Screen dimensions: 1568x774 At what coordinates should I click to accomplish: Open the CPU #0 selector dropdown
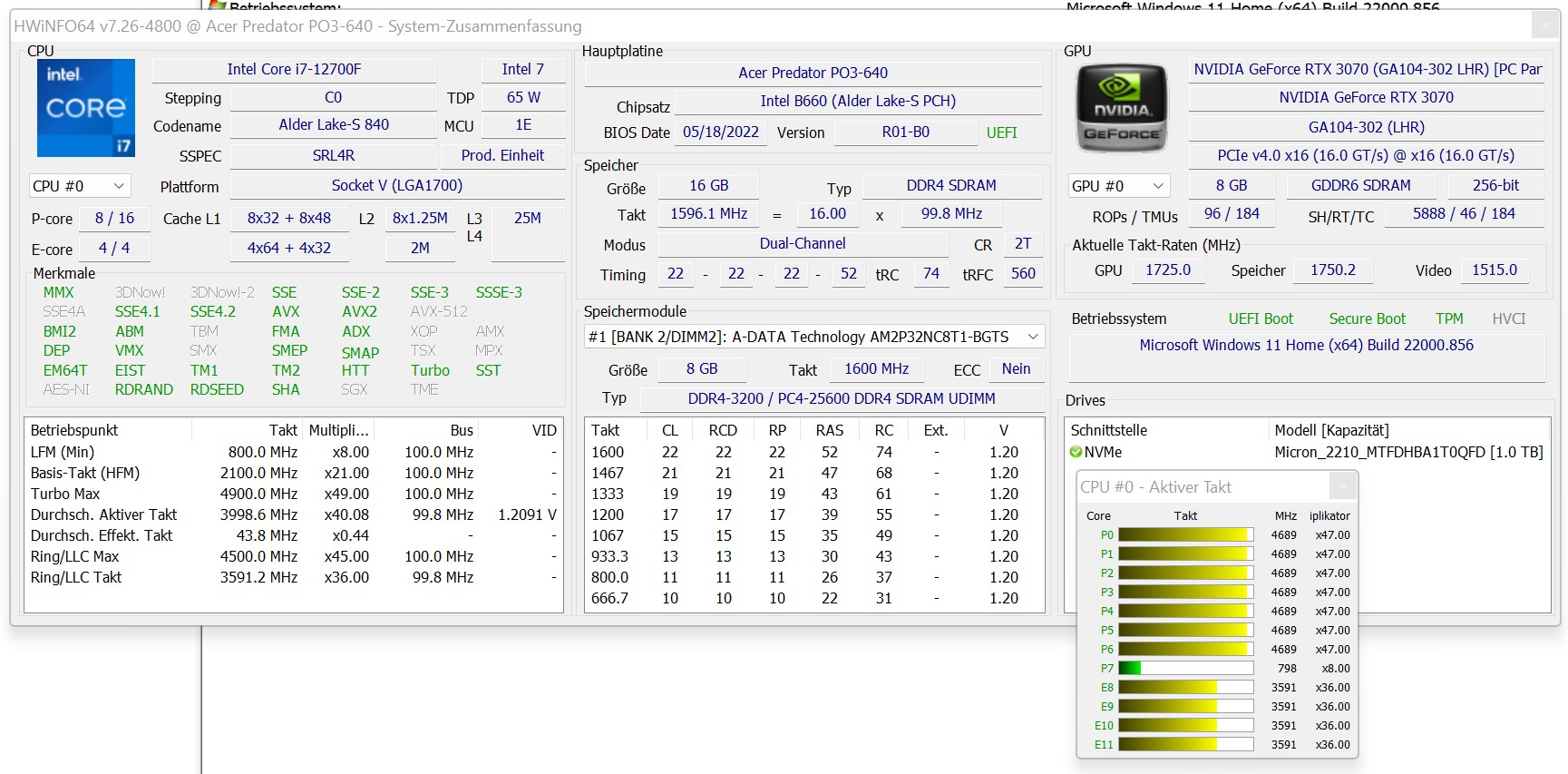click(80, 186)
